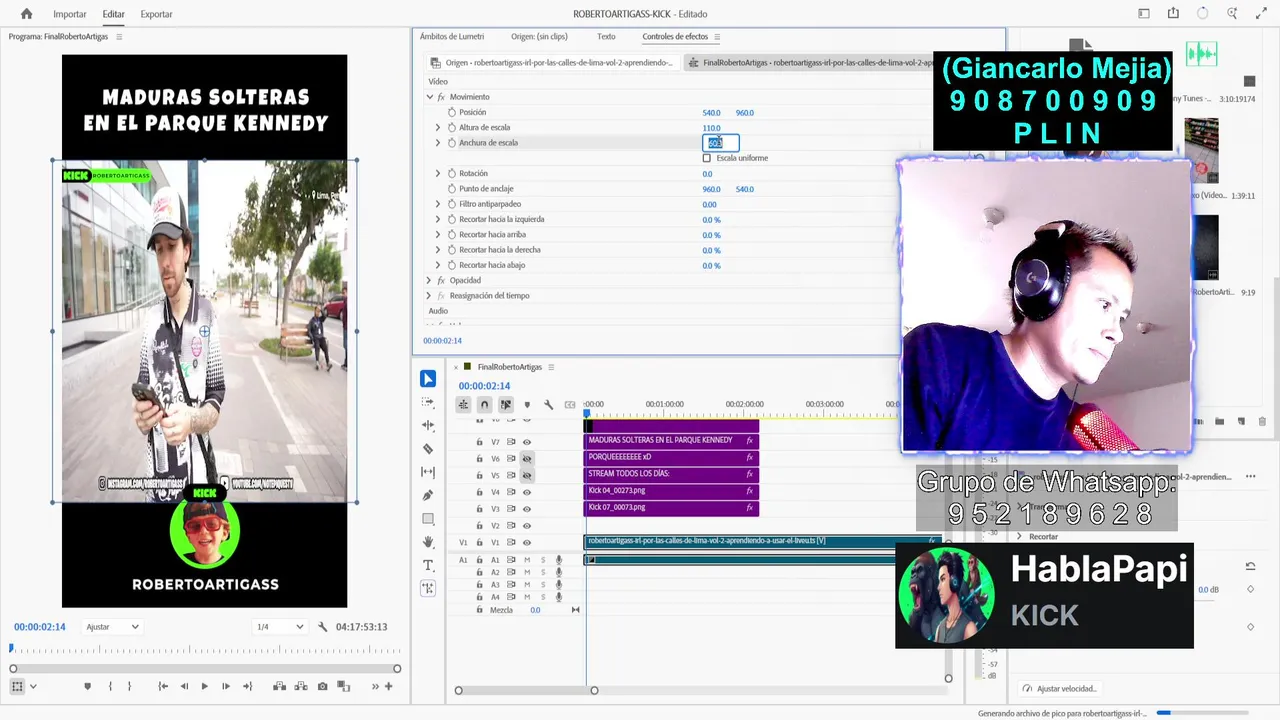Show hidden track V6
The height and width of the screenshot is (720, 1280).
tap(527, 459)
